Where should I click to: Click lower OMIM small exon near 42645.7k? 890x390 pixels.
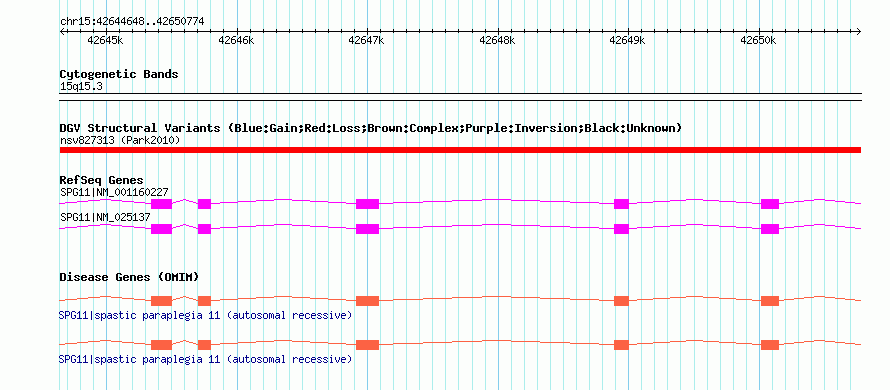coord(204,345)
